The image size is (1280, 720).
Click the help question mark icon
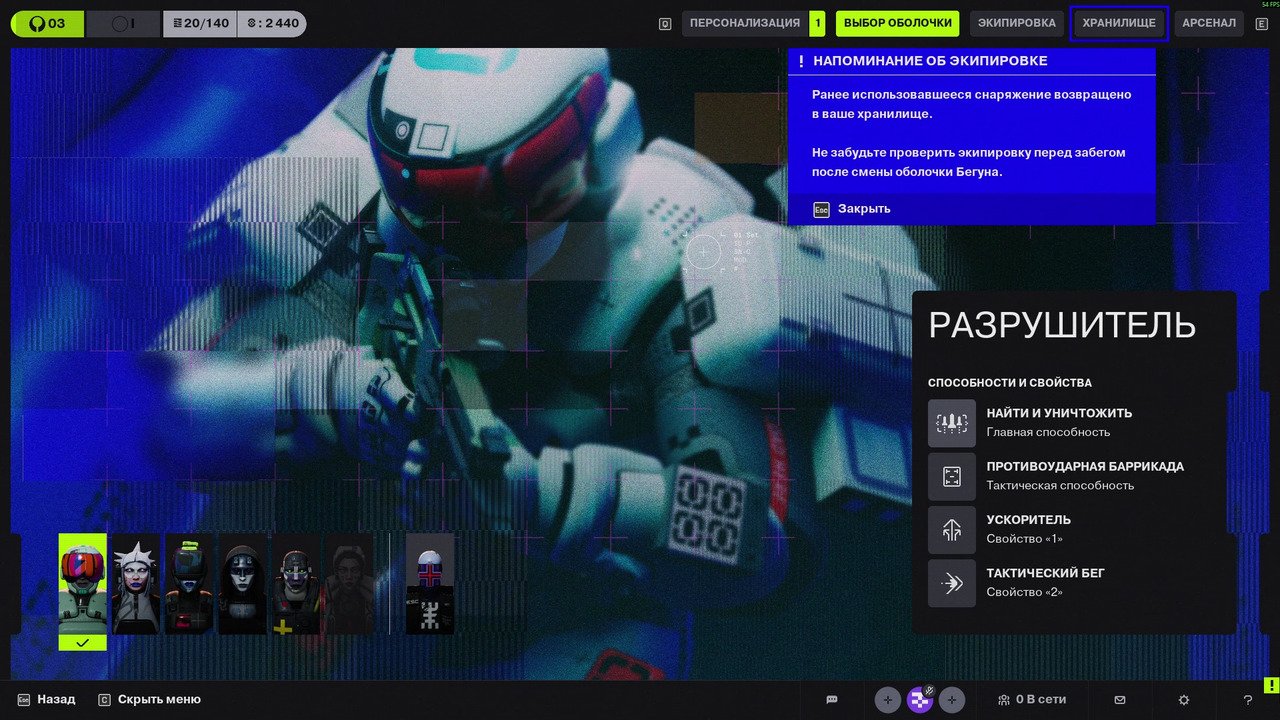click(1247, 700)
